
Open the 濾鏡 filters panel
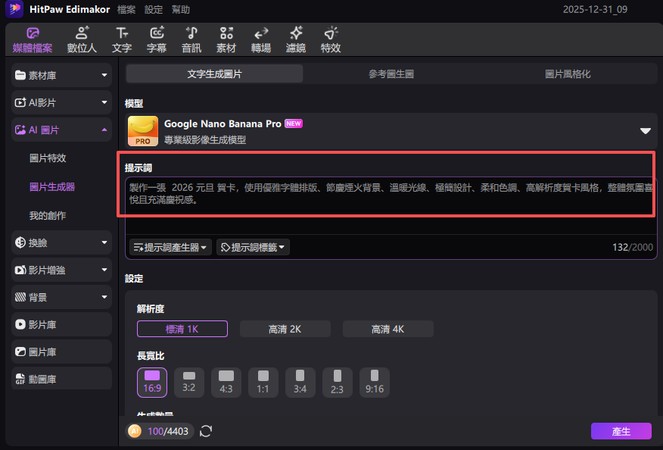pyautogui.click(x=296, y=40)
